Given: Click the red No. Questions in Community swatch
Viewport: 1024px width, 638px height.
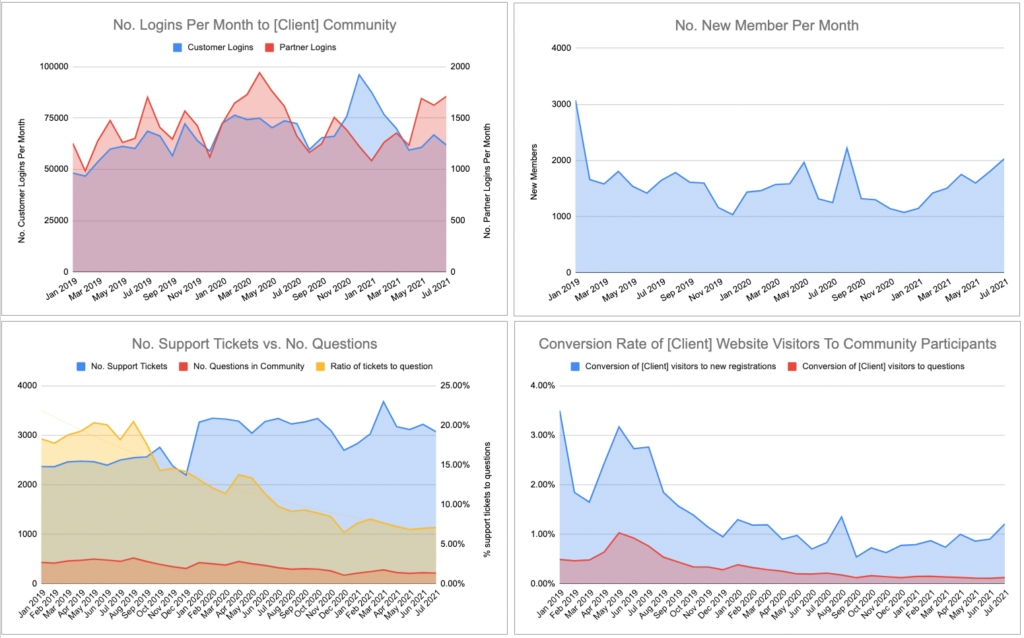Looking at the screenshot, I should pos(184,366).
